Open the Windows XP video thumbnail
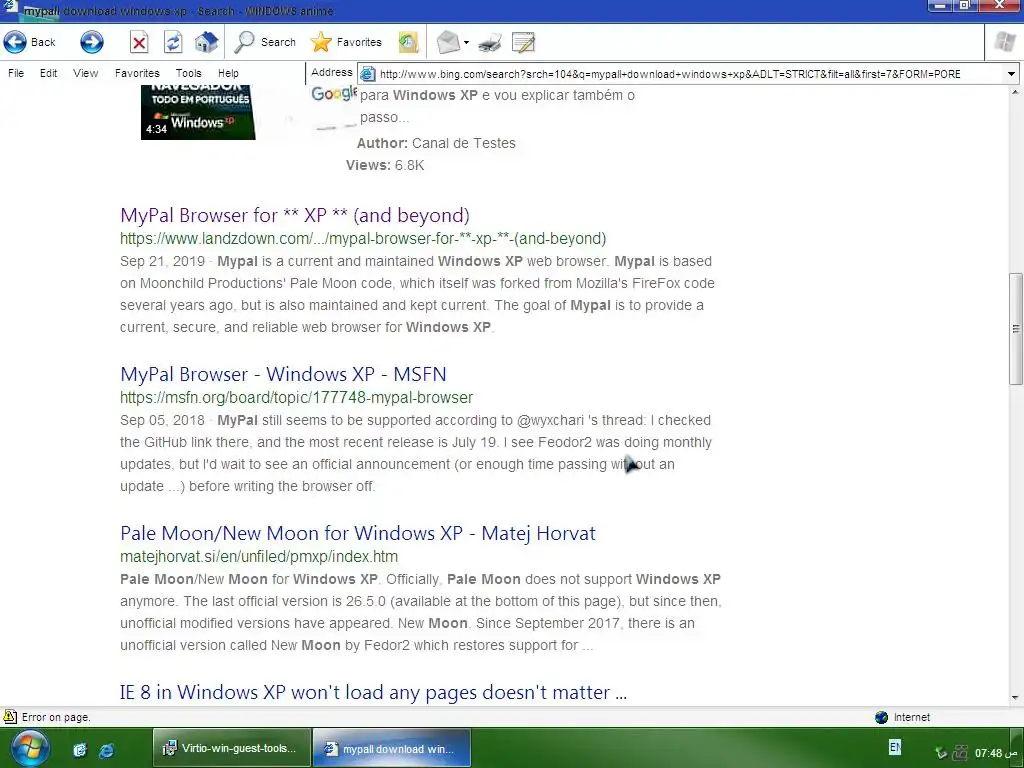 198,112
